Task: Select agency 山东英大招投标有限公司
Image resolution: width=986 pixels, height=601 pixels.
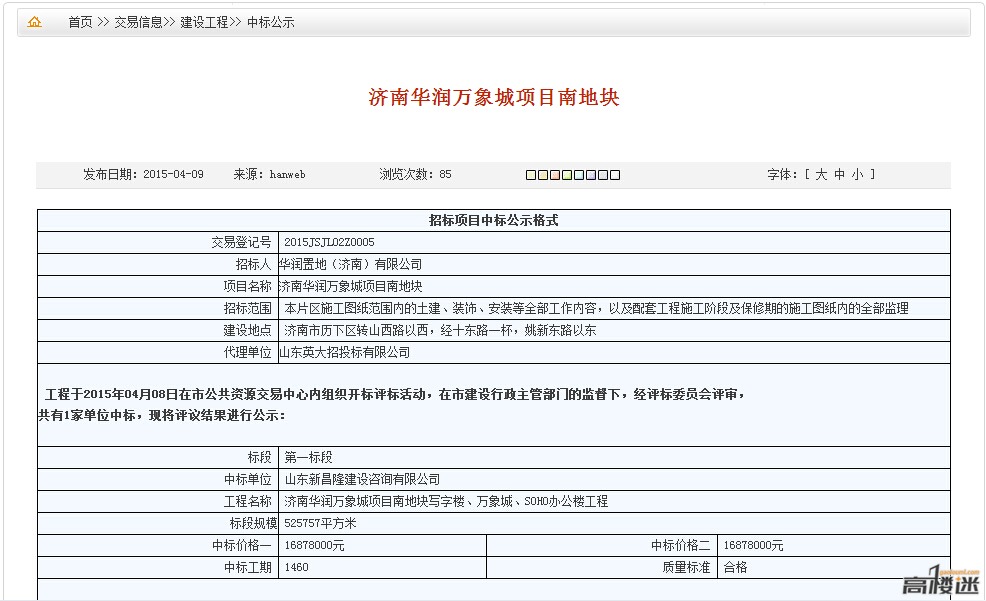Action: 345,352
